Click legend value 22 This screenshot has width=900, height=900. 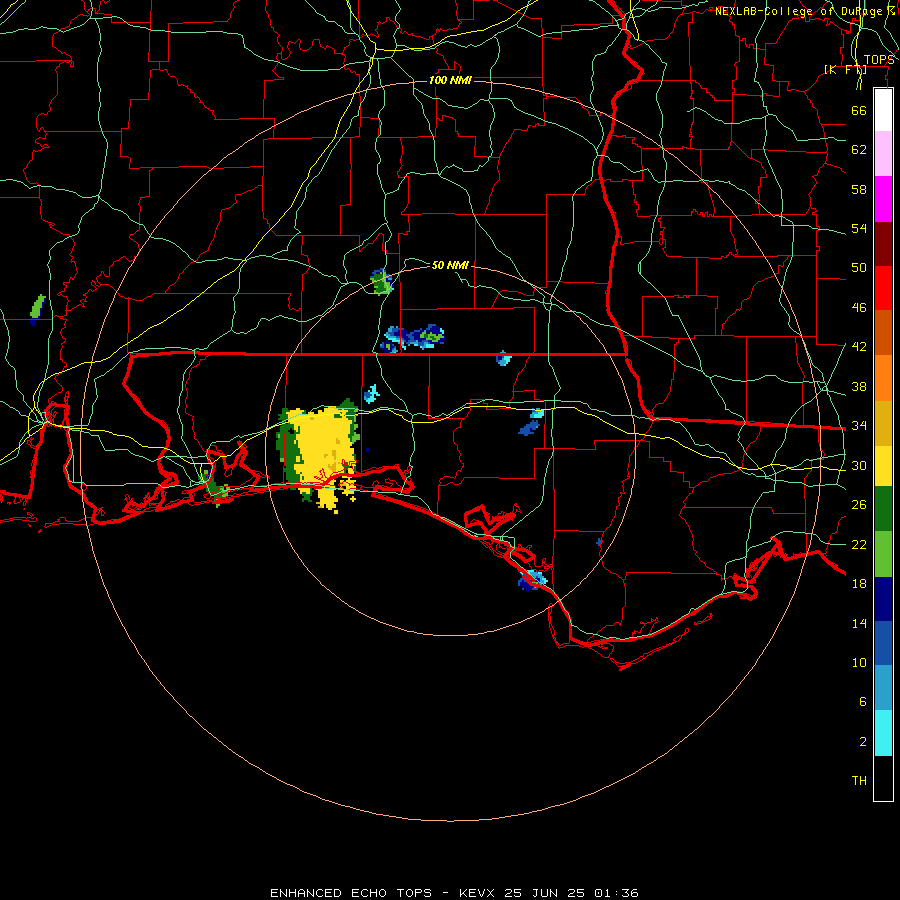tap(859, 544)
